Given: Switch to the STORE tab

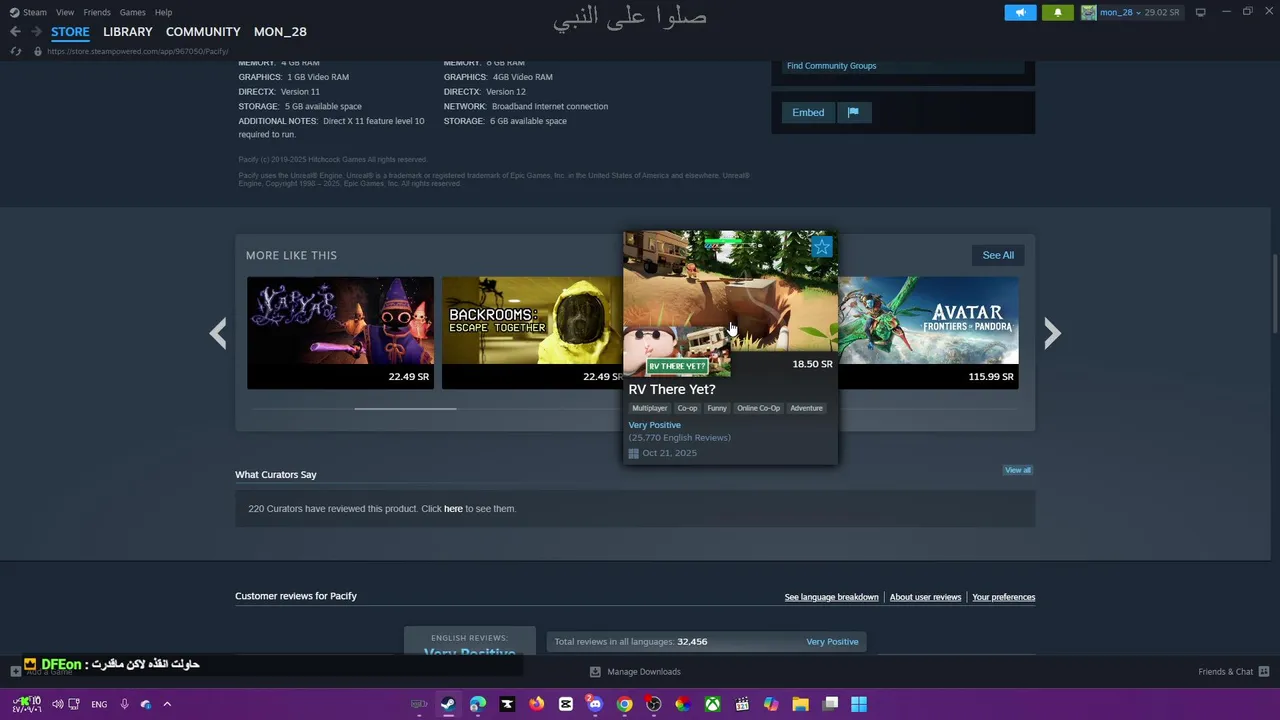Looking at the screenshot, I should point(70,32).
